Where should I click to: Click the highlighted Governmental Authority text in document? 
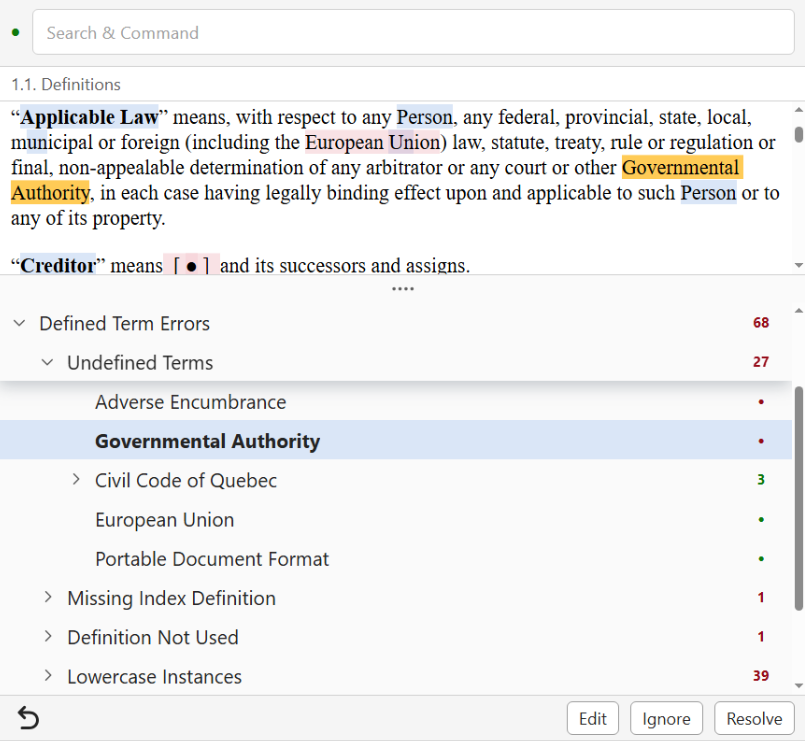click(682, 167)
